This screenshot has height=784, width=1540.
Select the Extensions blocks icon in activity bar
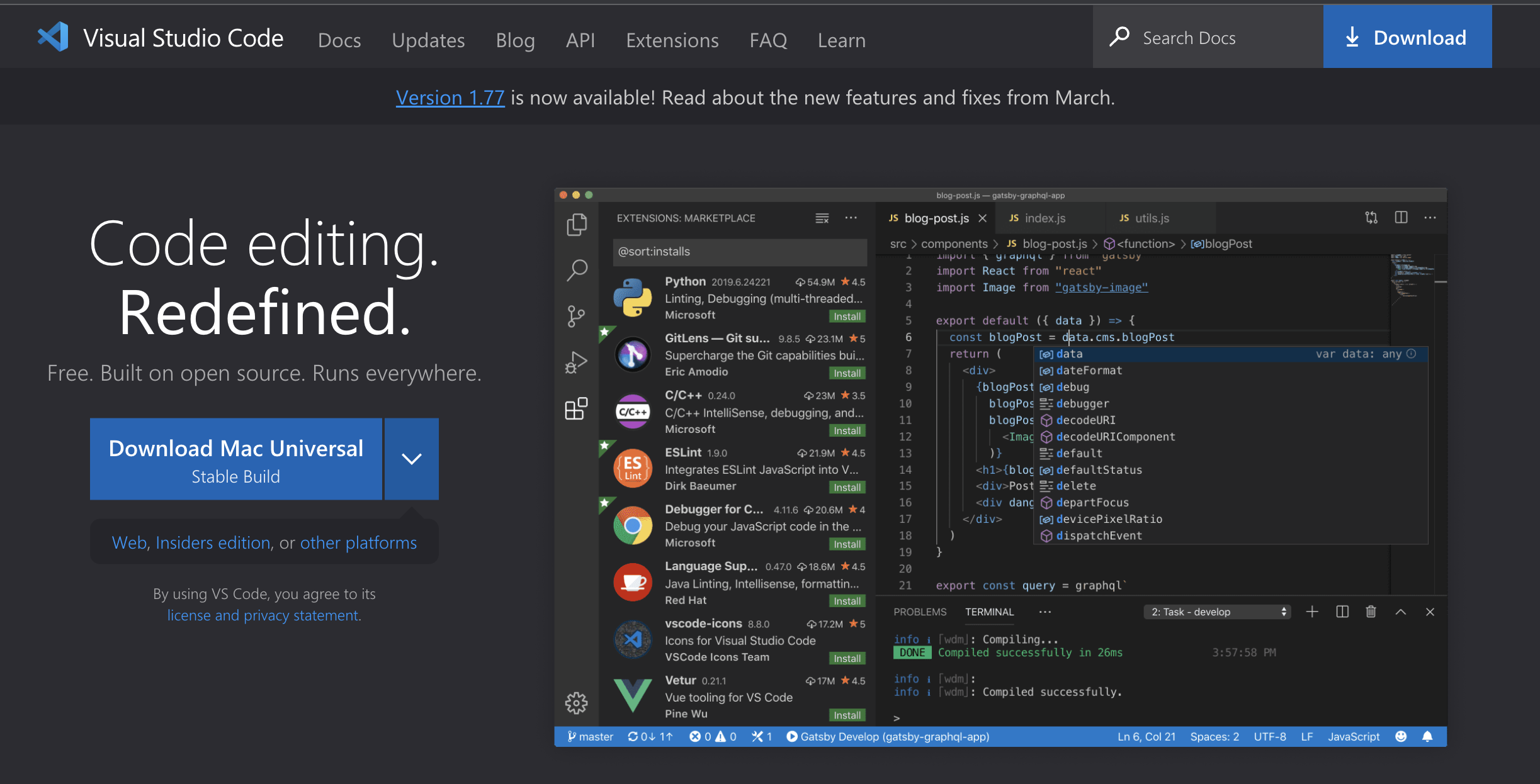[x=576, y=409]
